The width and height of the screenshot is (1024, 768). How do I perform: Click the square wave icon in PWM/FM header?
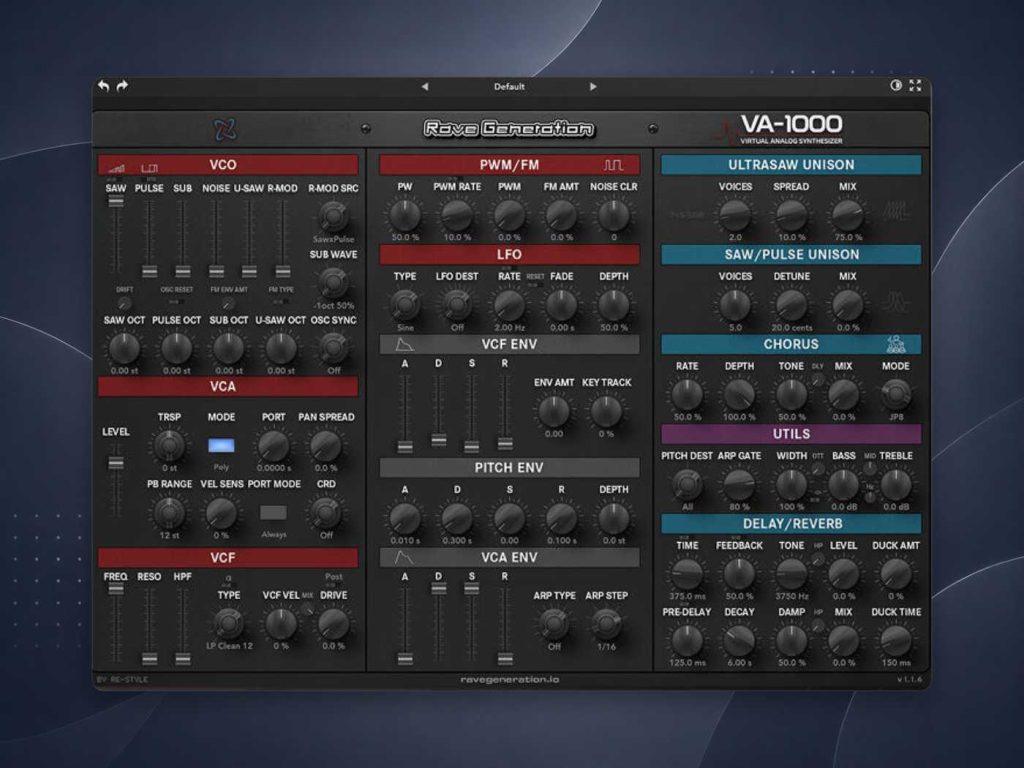613,165
